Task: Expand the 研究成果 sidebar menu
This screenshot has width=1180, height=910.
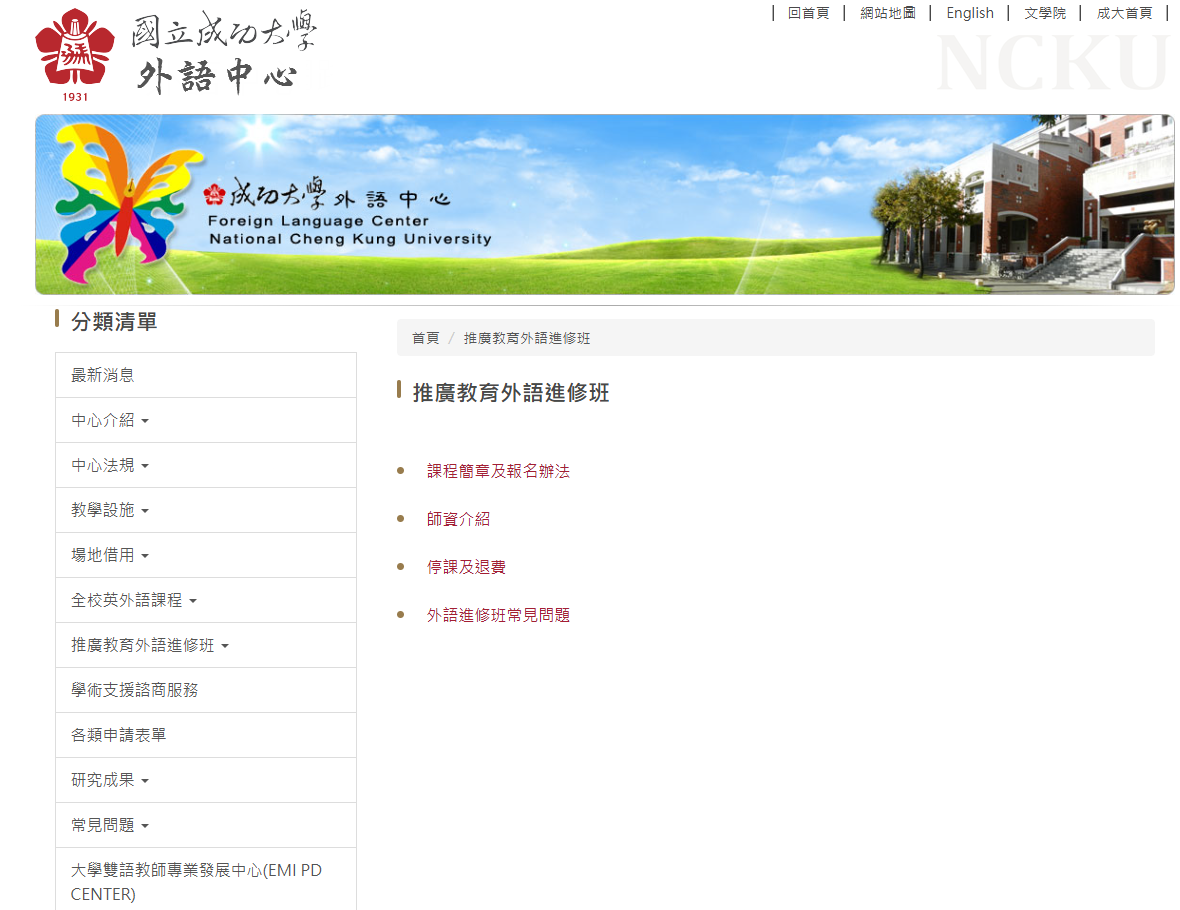Action: 110,780
